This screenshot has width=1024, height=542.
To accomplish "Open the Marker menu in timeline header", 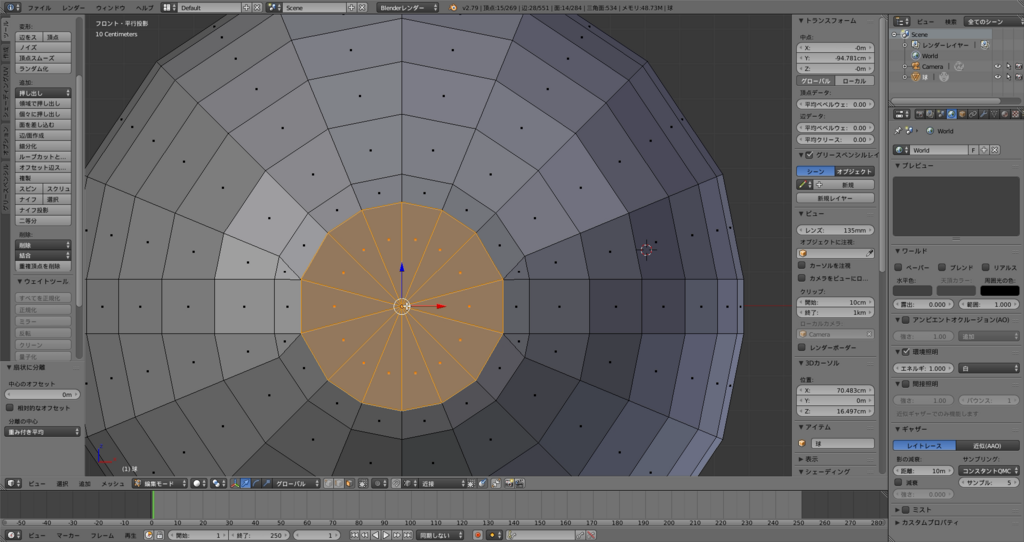I will tap(68, 535).
